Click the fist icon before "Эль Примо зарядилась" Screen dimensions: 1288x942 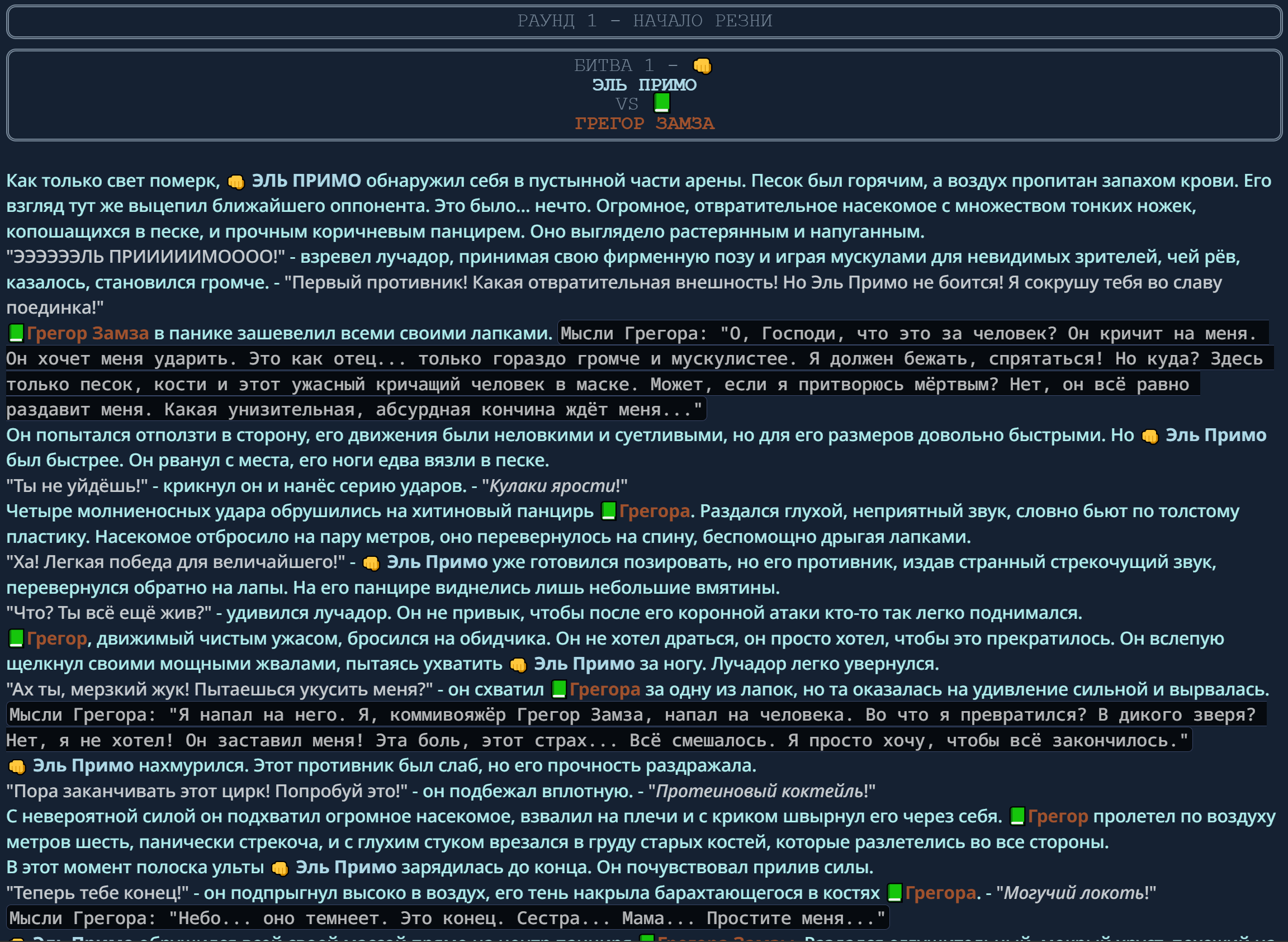click(x=280, y=868)
